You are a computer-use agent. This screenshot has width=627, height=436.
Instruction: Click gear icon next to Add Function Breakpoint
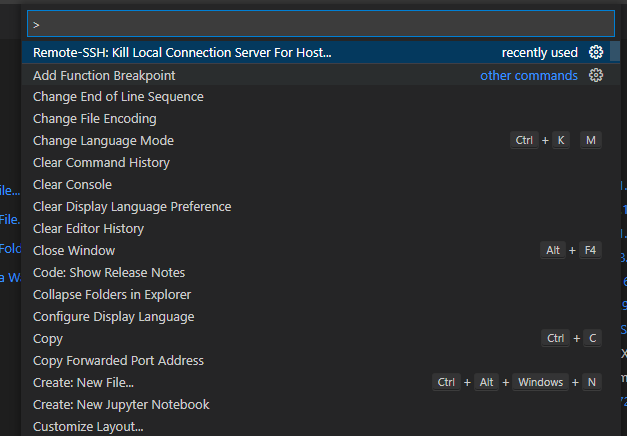(596, 75)
